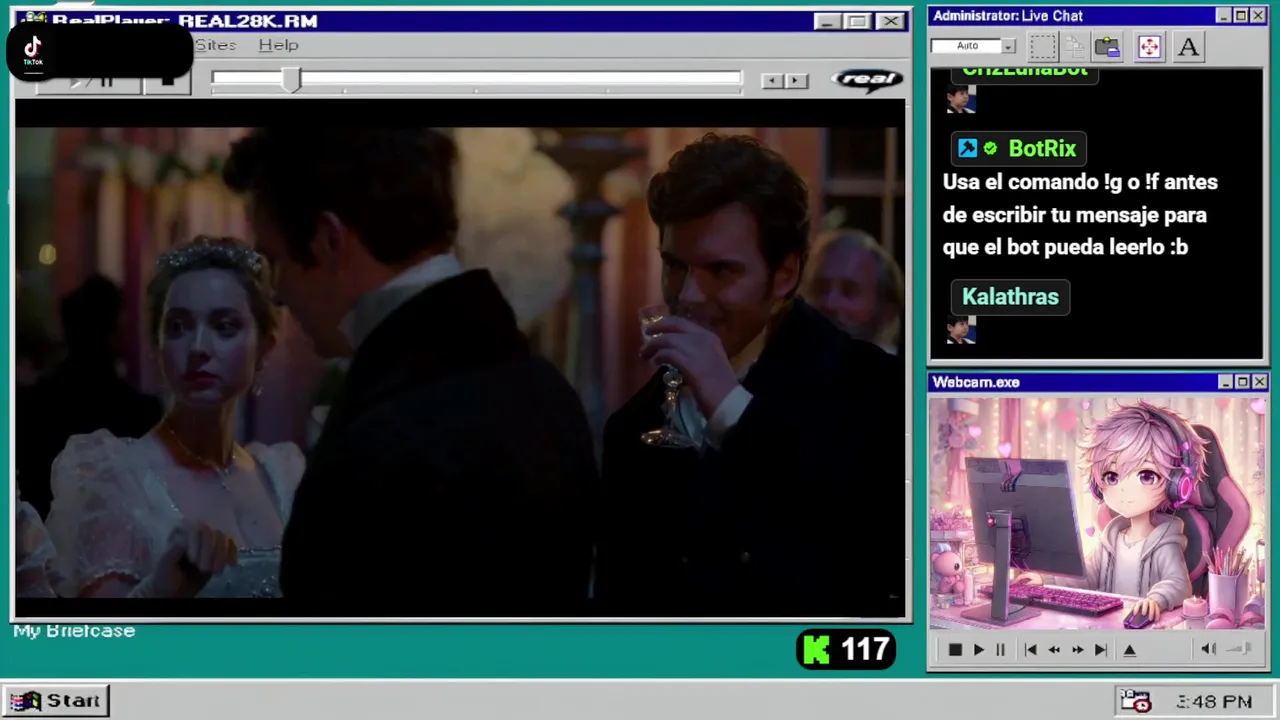The width and height of the screenshot is (1280, 720).
Task: Click the font 'A' icon in Live Chat
Action: [x=1188, y=47]
